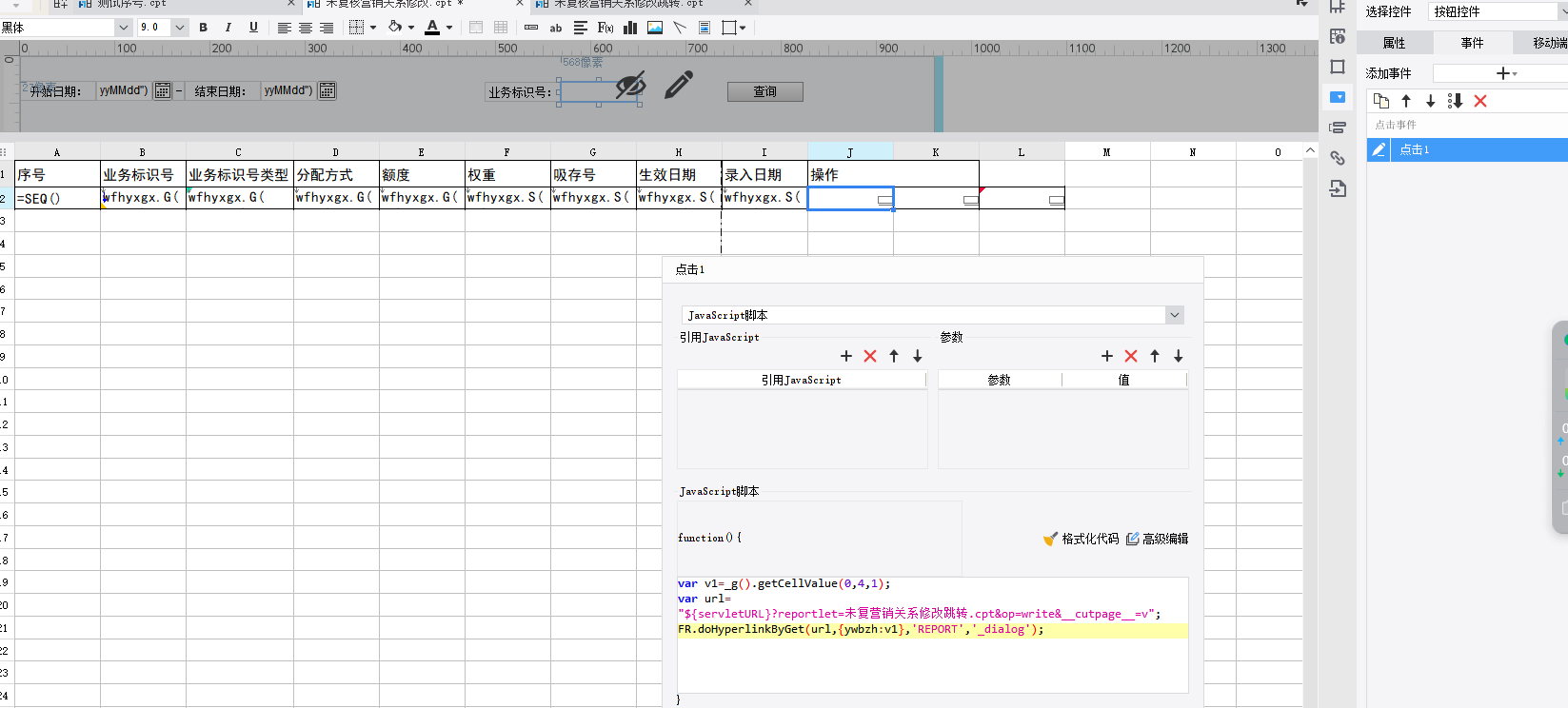Move the parameter row down
Image resolution: width=1568 pixels, height=708 pixels.
[x=1179, y=356]
